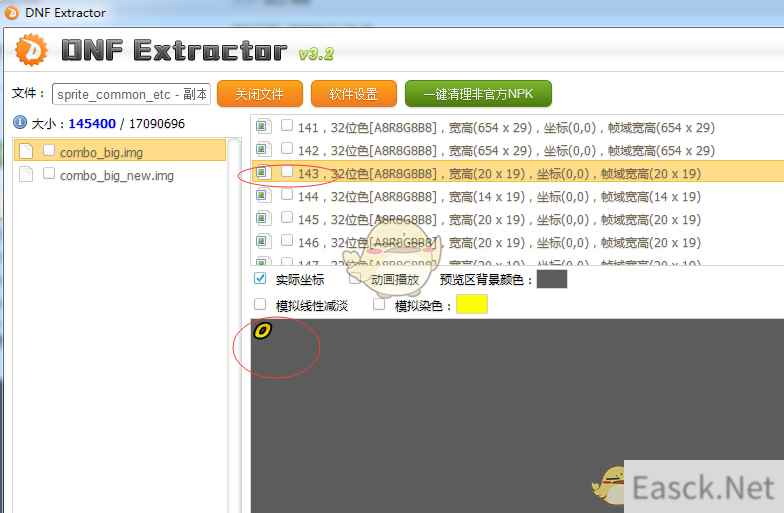Click the file icon of combo_big.img
Viewport: 784px width, 513px height.
click(x=26, y=151)
